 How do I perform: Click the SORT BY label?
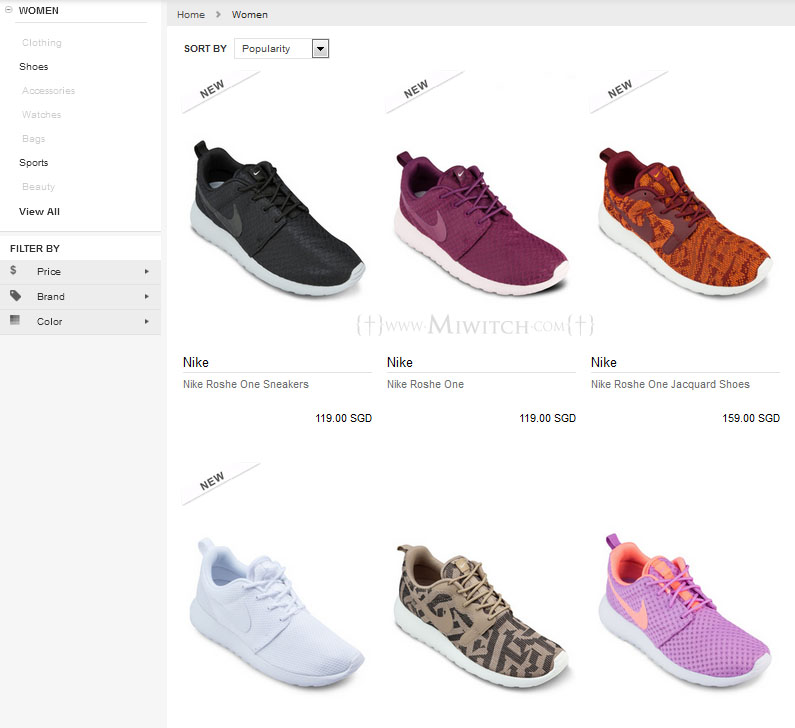[205, 49]
